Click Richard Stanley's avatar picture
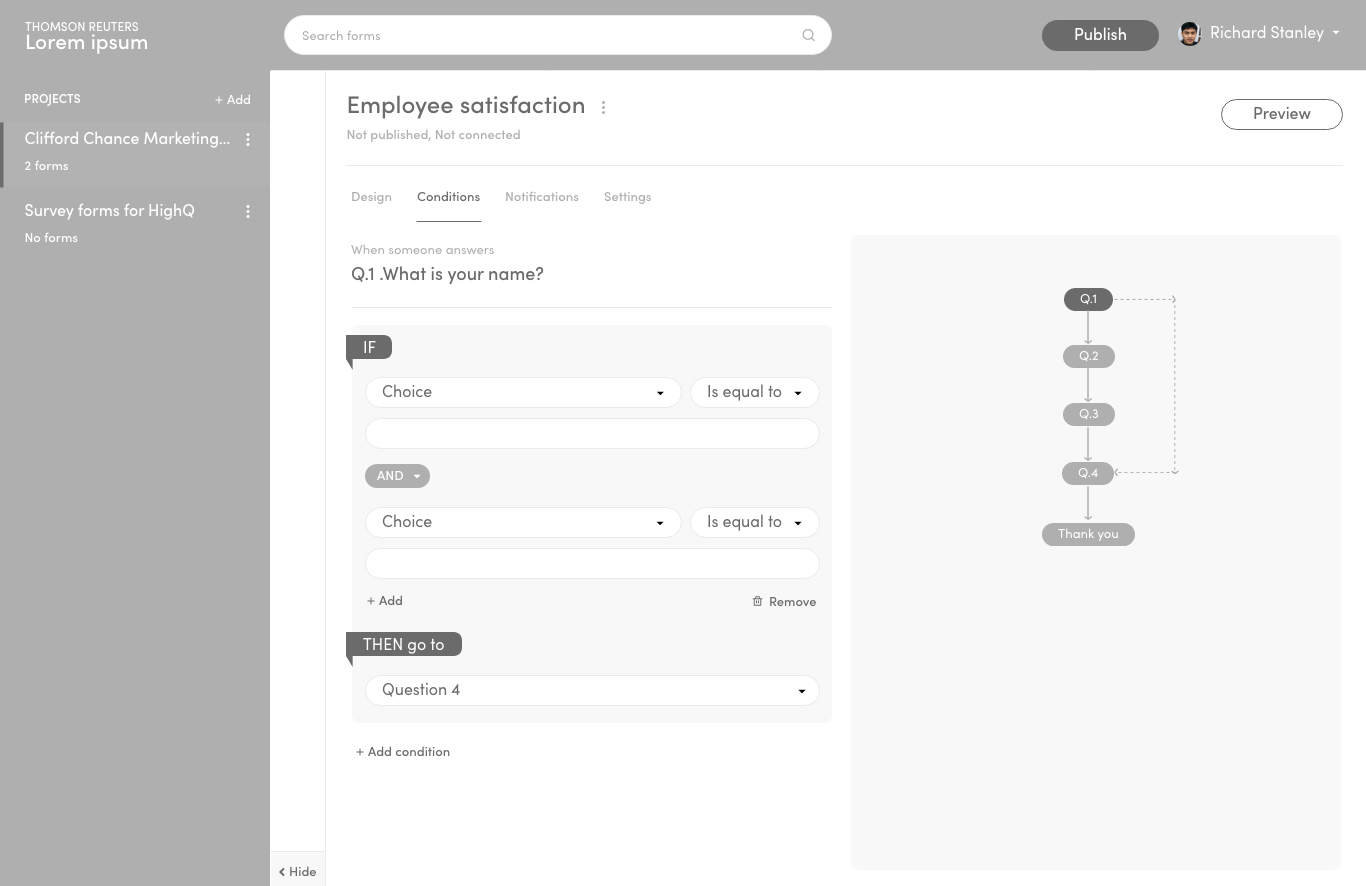Viewport: 1366px width, 886px height. [x=1189, y=34]
